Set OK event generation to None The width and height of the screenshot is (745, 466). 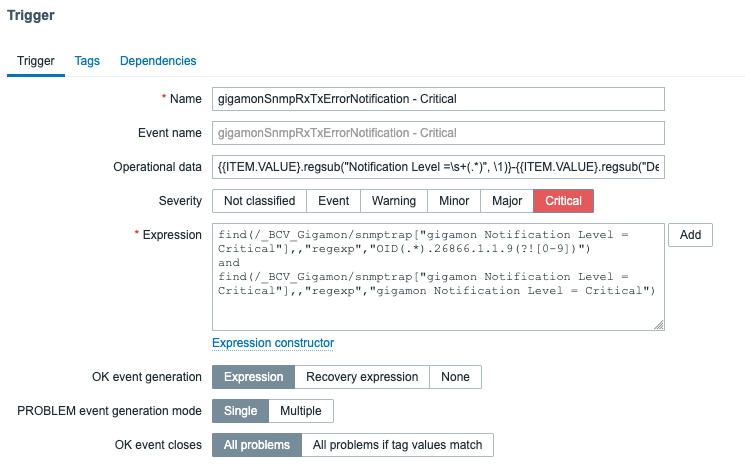pos(455,377)
